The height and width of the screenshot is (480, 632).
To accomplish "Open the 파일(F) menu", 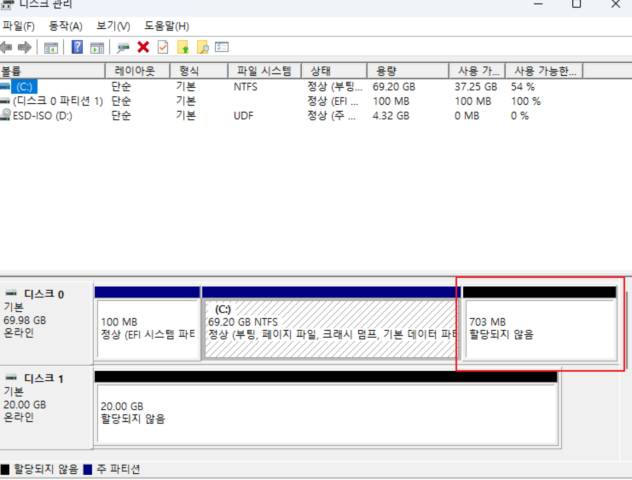I will coord(18,25).
